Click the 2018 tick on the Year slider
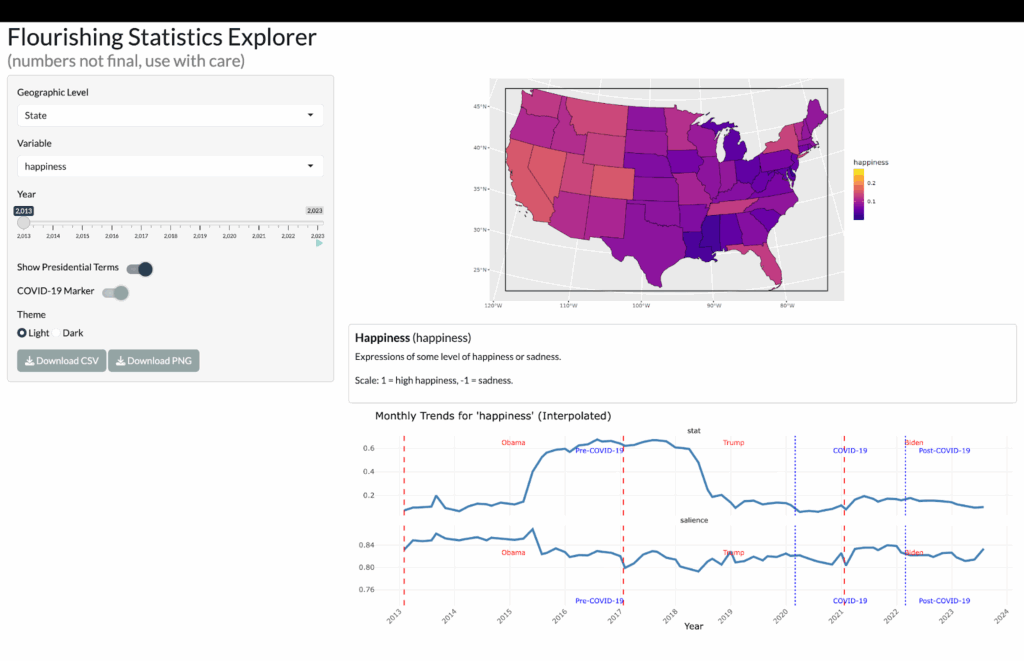Viewport: 1024px width, 662px height. coord(171,236)
